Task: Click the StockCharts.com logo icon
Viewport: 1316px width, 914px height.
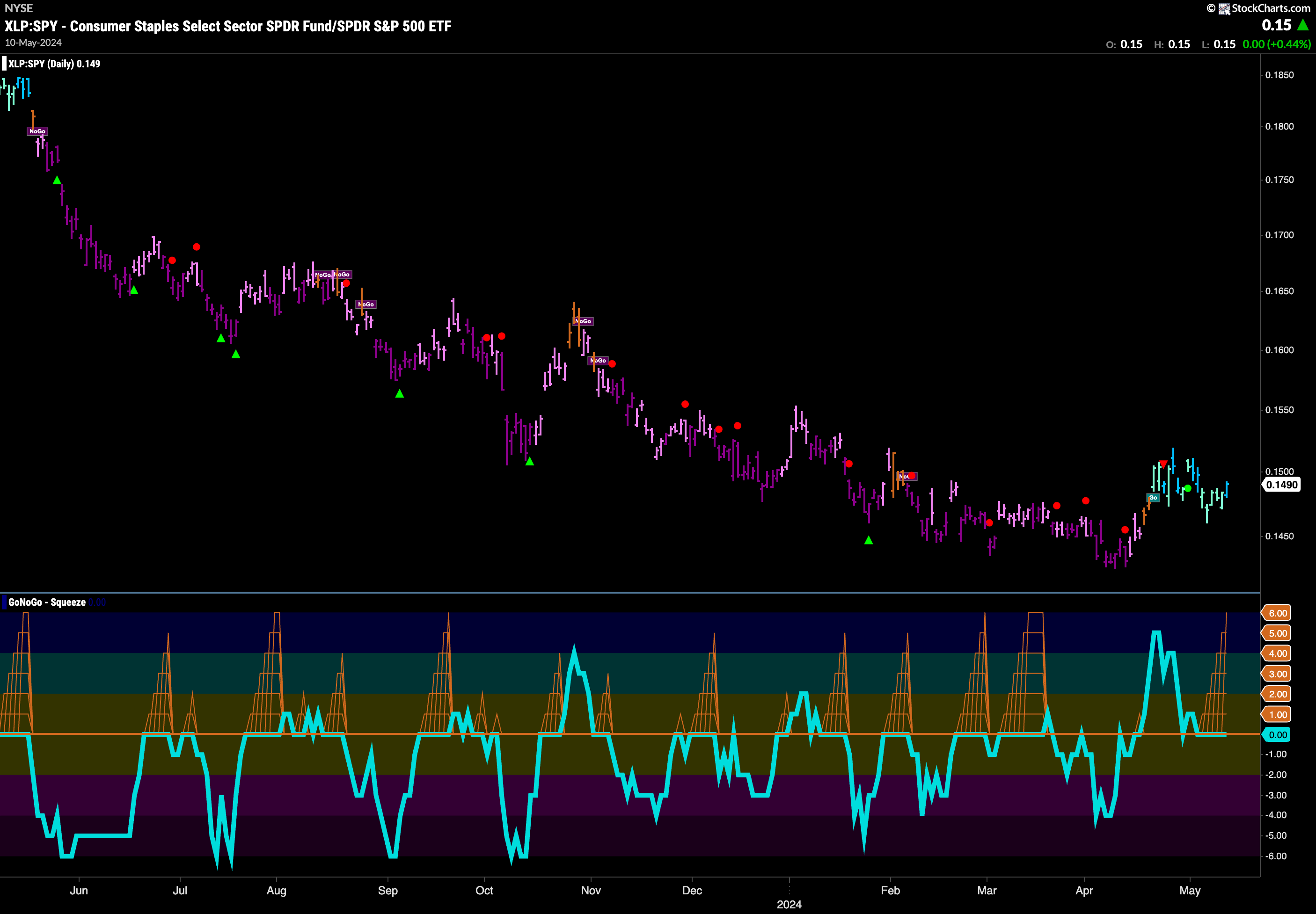Action: coord(1224,8)
